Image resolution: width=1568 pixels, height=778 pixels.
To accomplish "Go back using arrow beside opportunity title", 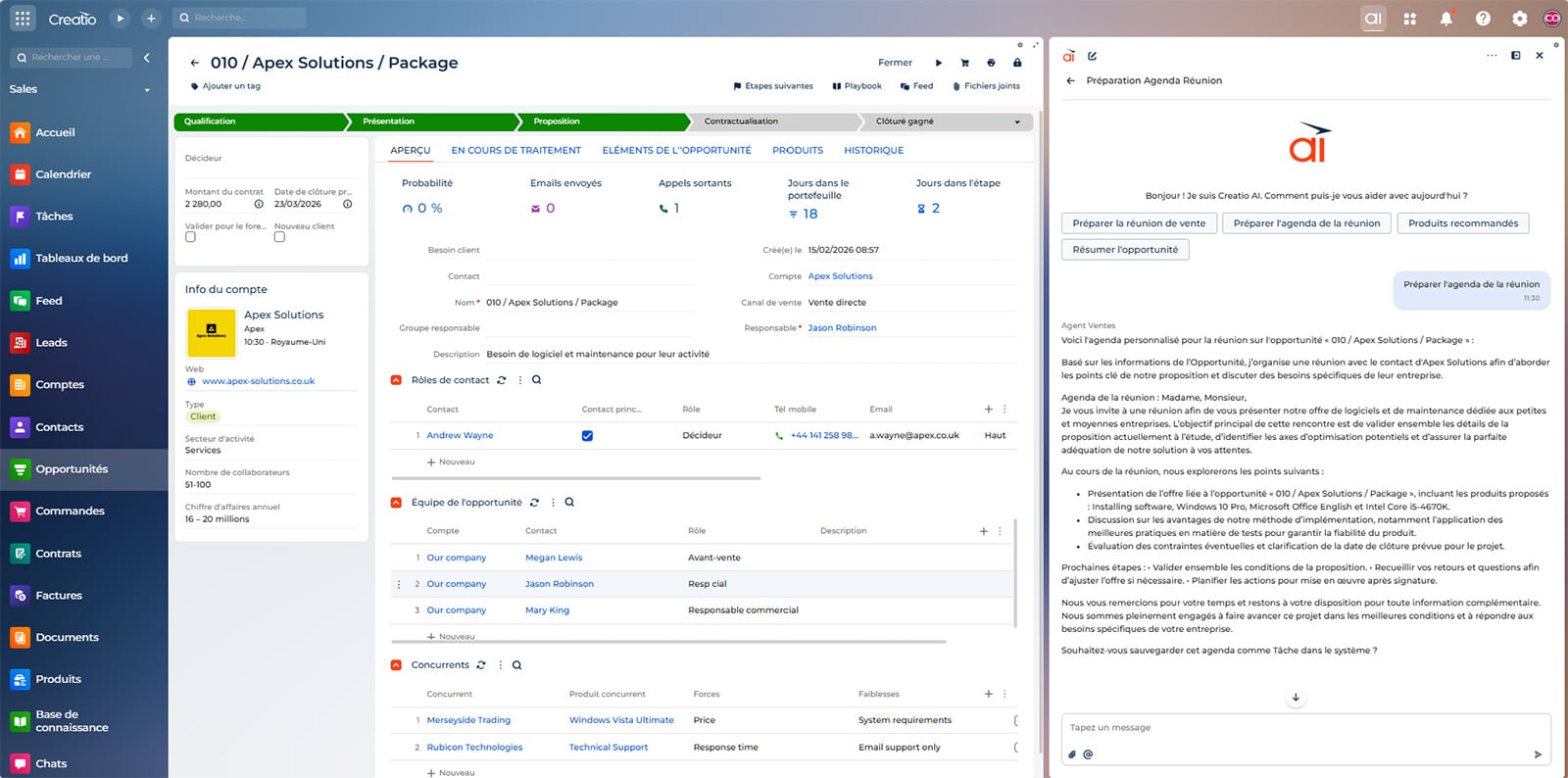I will pos(195,63).
